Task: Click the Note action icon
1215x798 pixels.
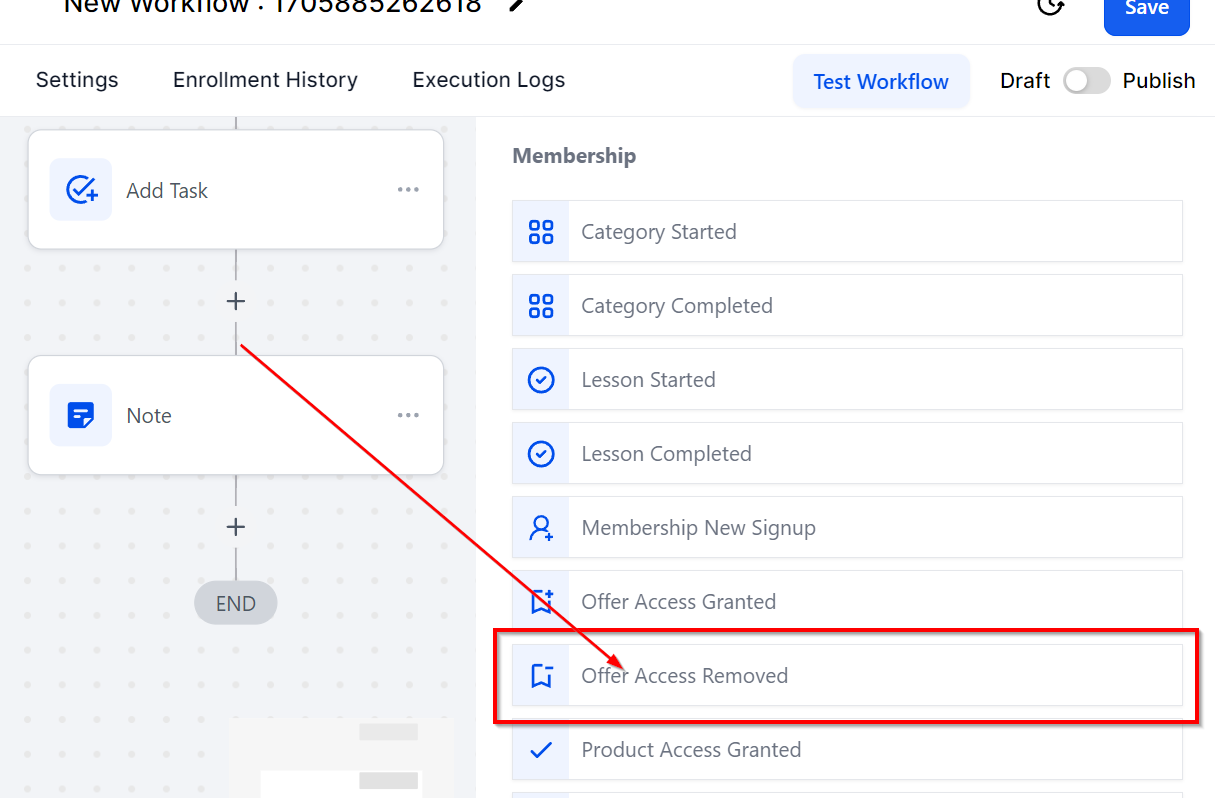Action: pyautogui.click(x=81, y=415)
